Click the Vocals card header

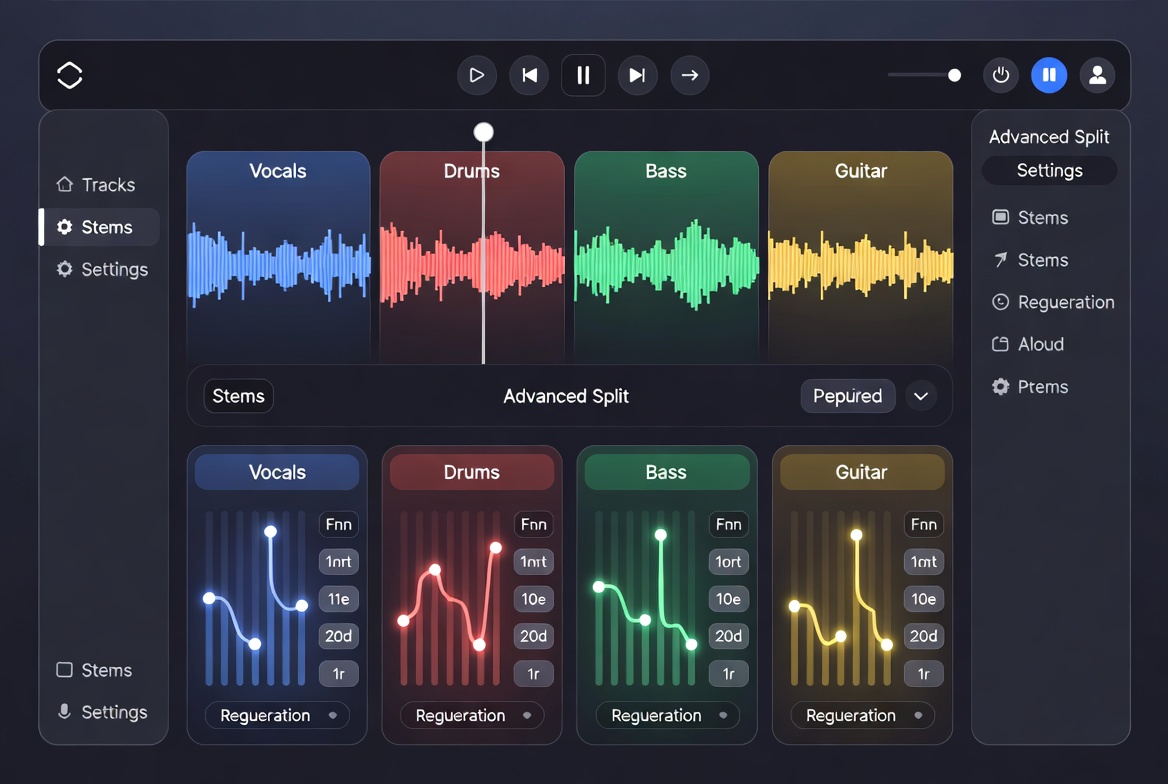[277, 472]
